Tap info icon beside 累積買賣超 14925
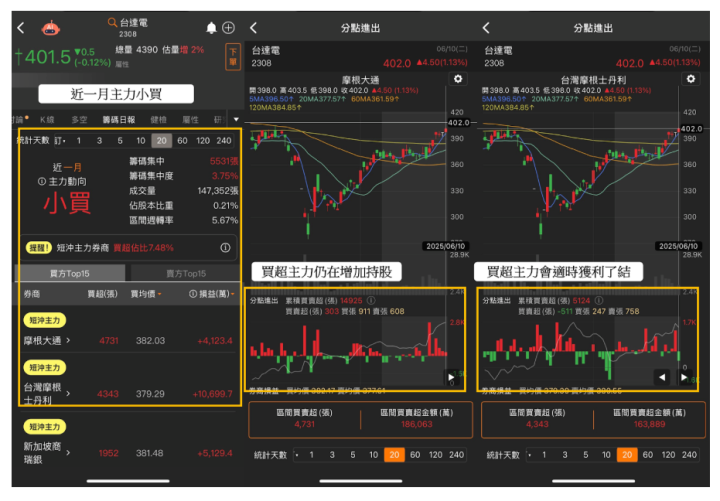The image size is (720, 501). coord(371,300)
